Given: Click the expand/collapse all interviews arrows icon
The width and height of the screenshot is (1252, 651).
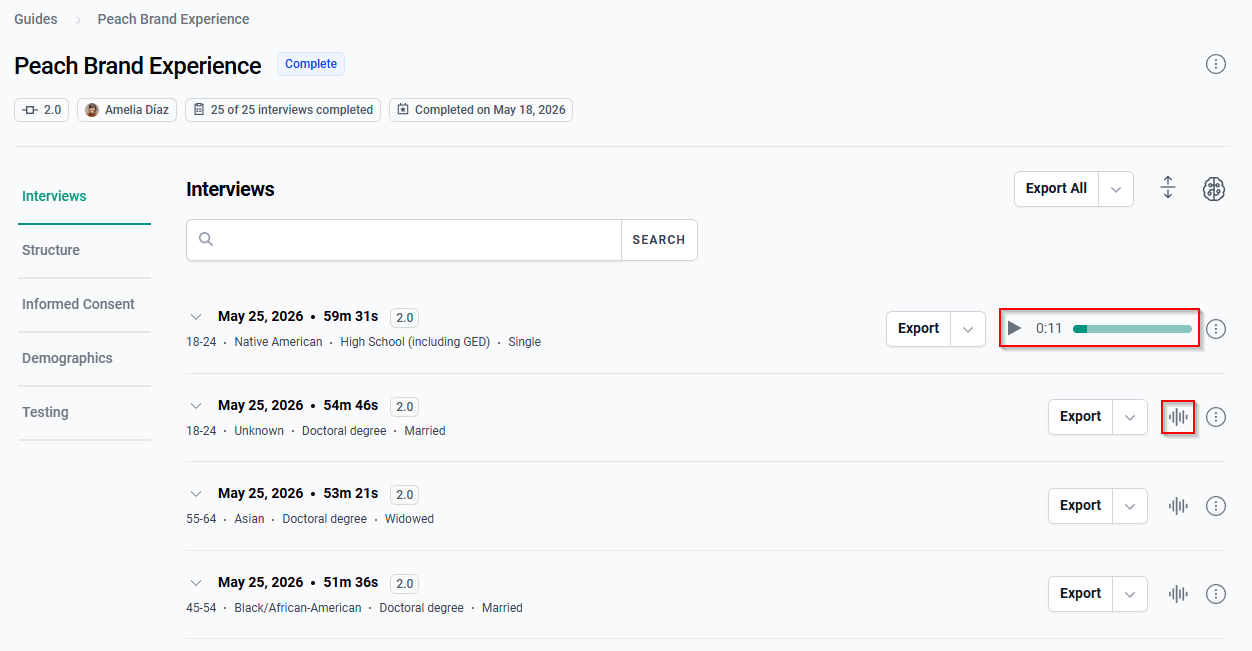Looking at the screenshot, I should (x=1168, y=188).
